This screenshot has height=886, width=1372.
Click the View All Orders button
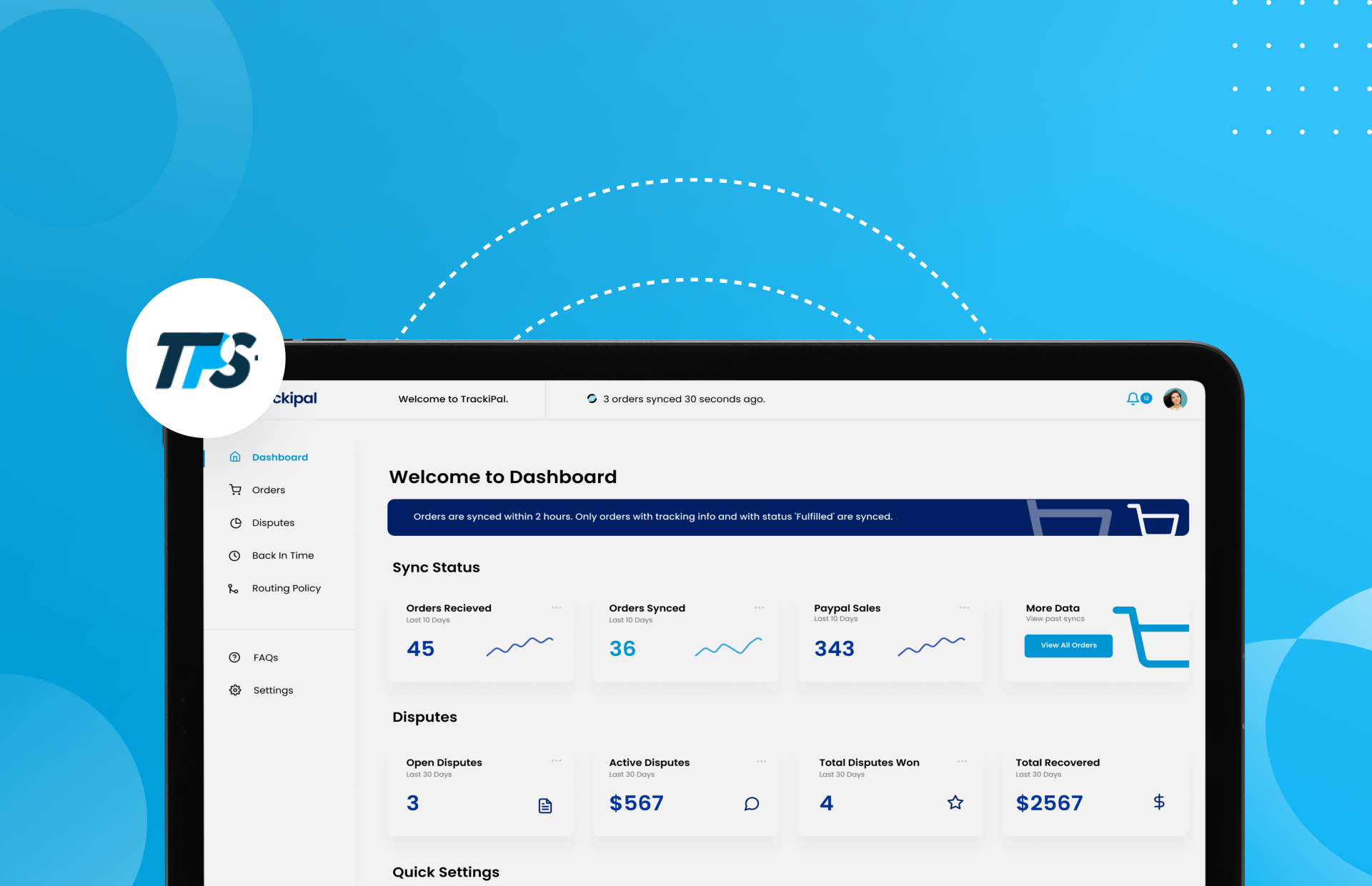[x=1068, y=645]
